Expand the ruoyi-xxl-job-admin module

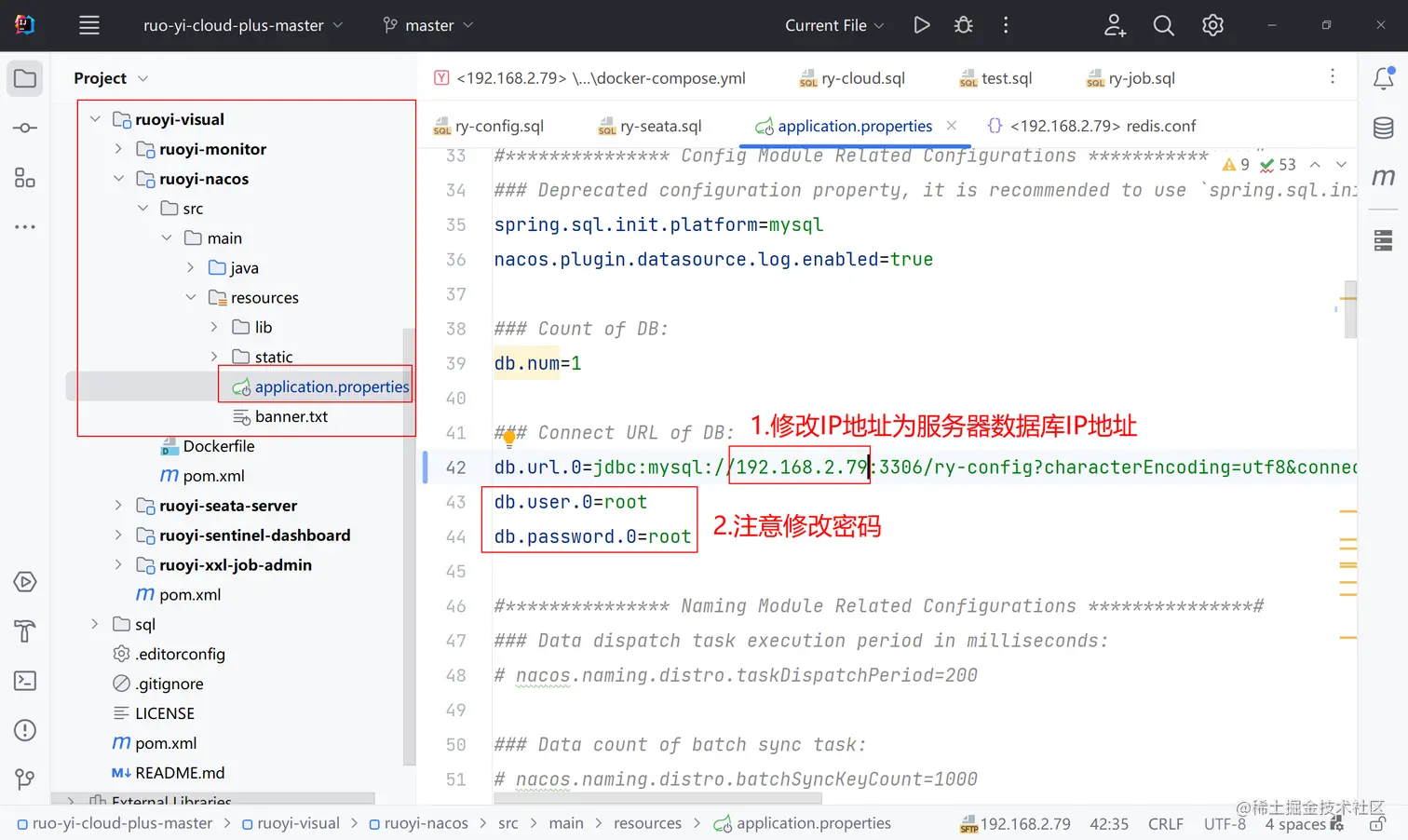118,565
